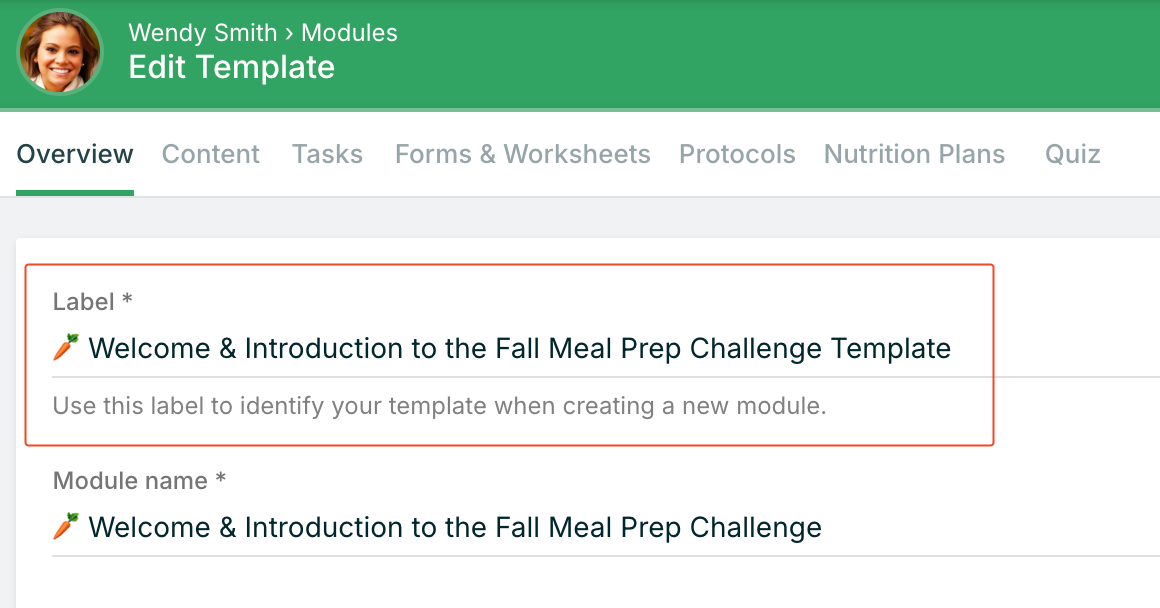The width and height of the screenshot is (1160, 608).
Task: View the Nutrition Plans tab
Action: (x=914, y=154)
